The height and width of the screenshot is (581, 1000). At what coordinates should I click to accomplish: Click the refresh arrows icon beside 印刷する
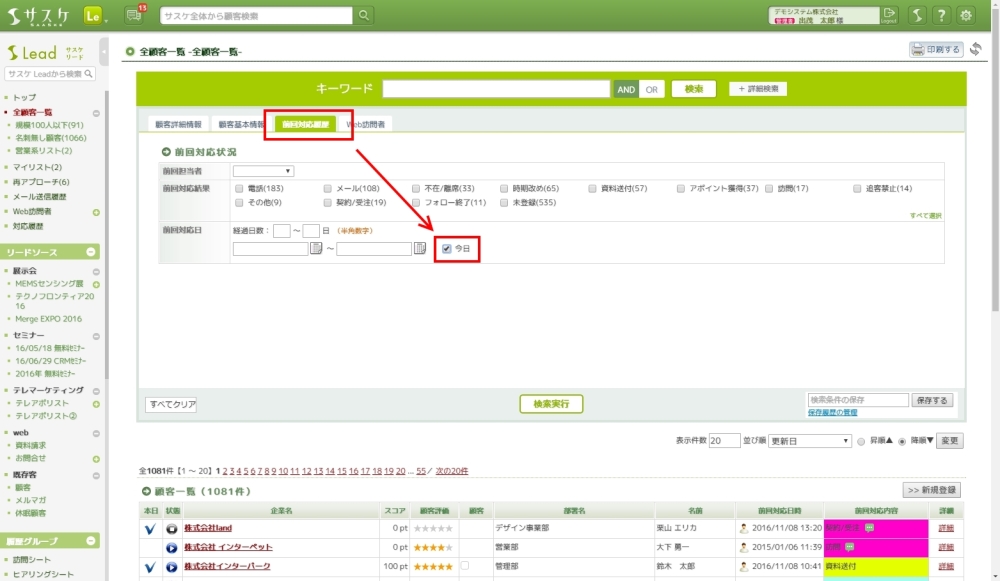click(976, 49)
